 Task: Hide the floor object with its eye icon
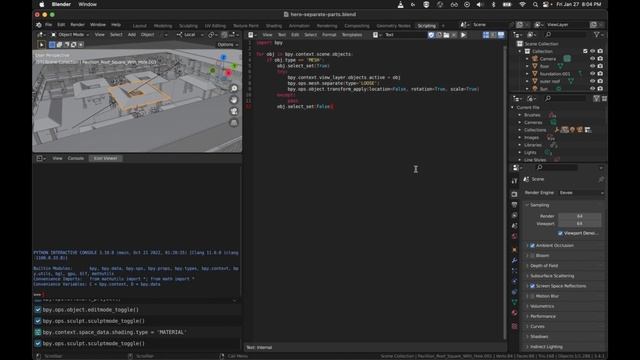pos(592,66)
